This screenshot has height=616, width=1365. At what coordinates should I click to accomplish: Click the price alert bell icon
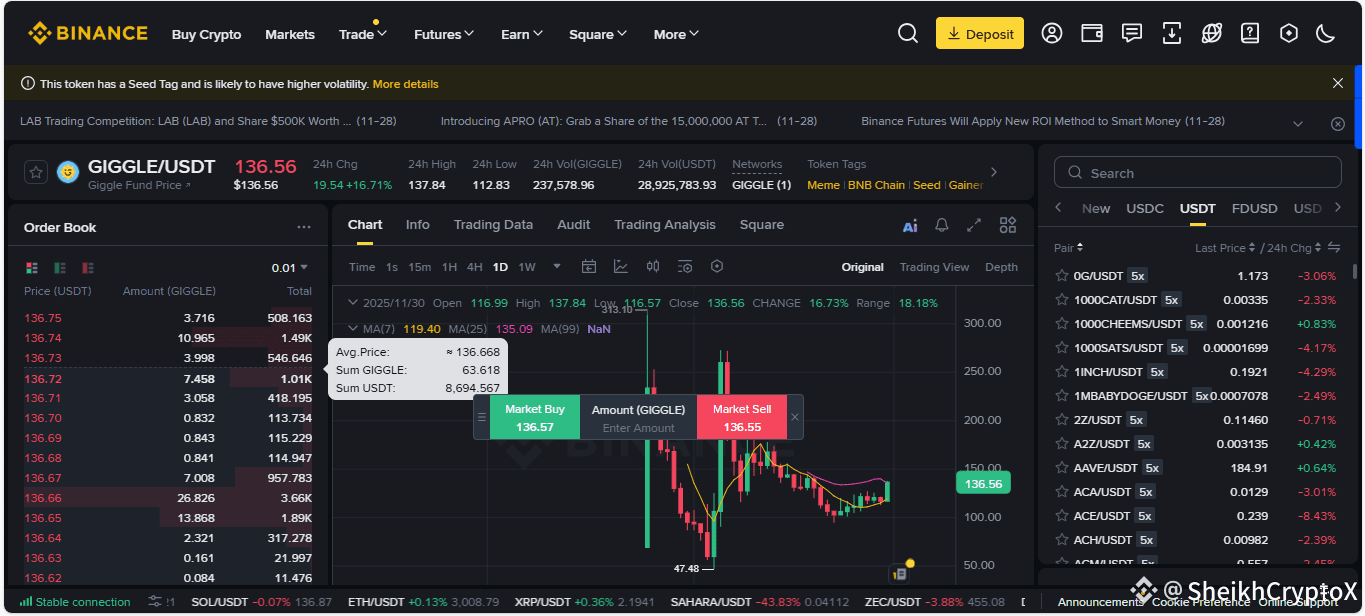pos(942,225)
